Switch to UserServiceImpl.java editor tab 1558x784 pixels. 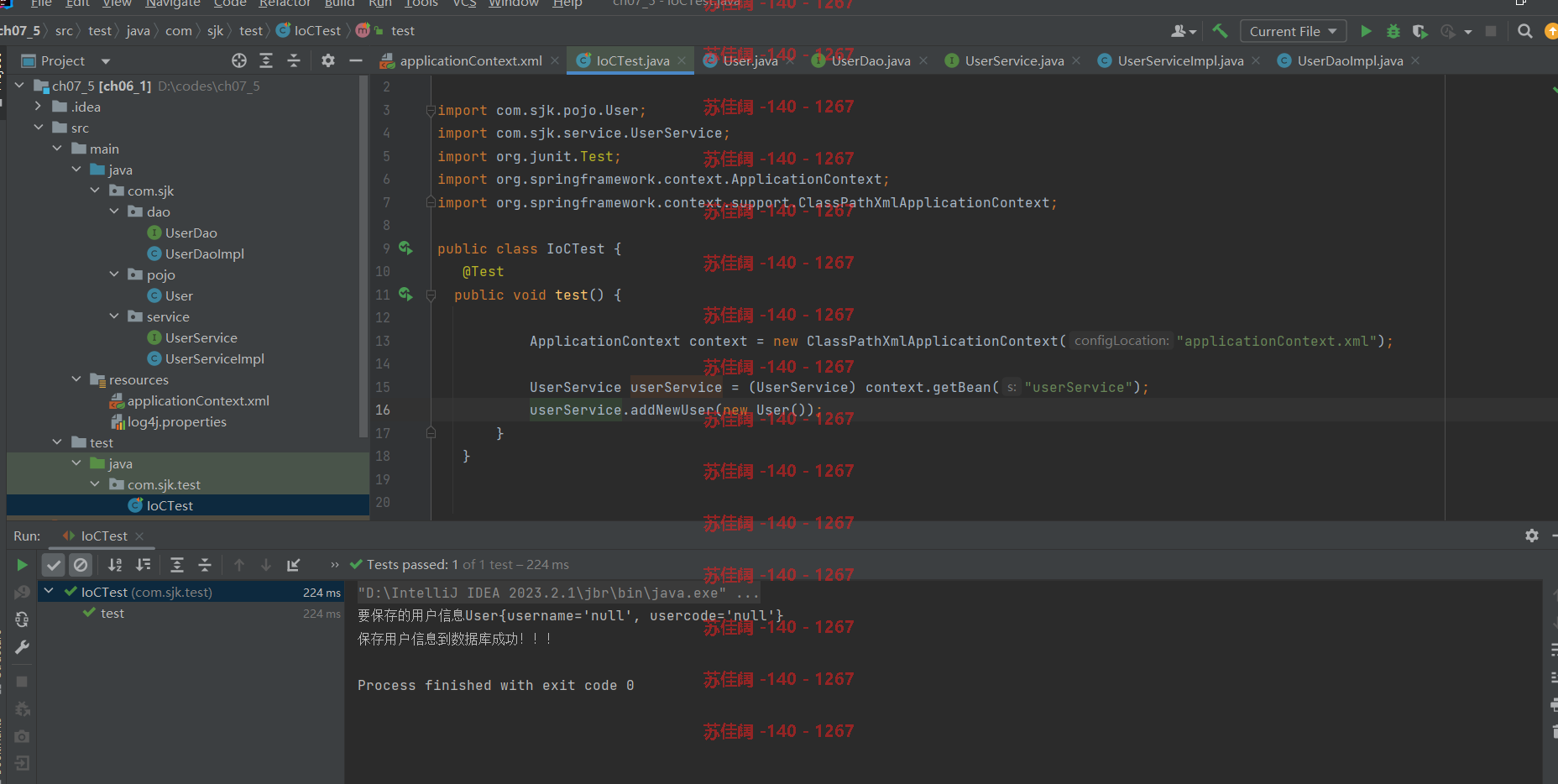point(1179,60)
